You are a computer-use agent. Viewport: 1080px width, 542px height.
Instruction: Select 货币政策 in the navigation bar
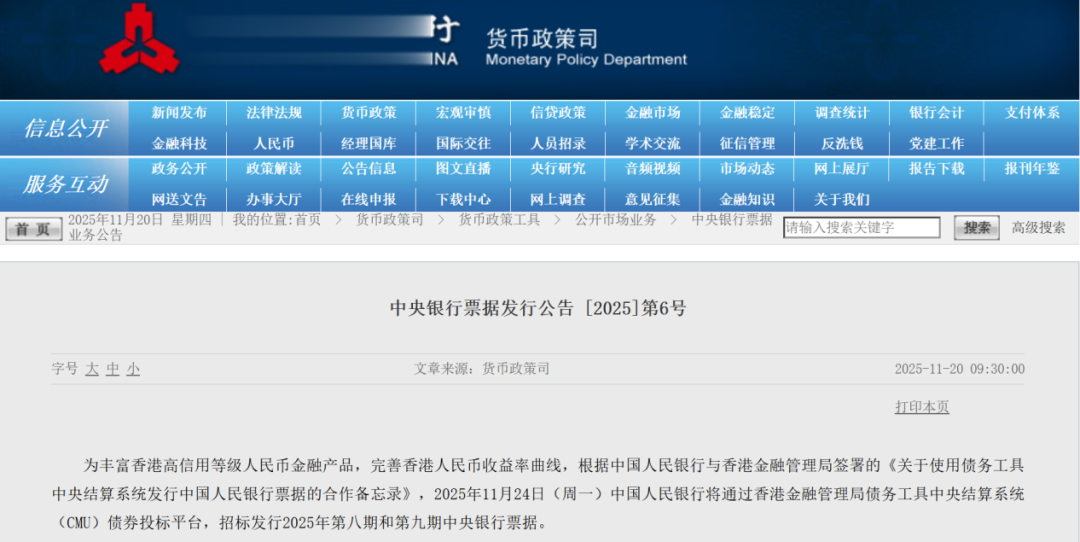pos(368,113)
